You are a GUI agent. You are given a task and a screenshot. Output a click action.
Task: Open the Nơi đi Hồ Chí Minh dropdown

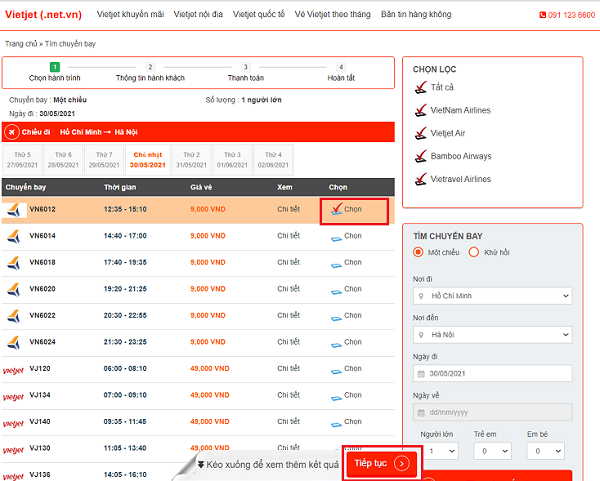492,296
